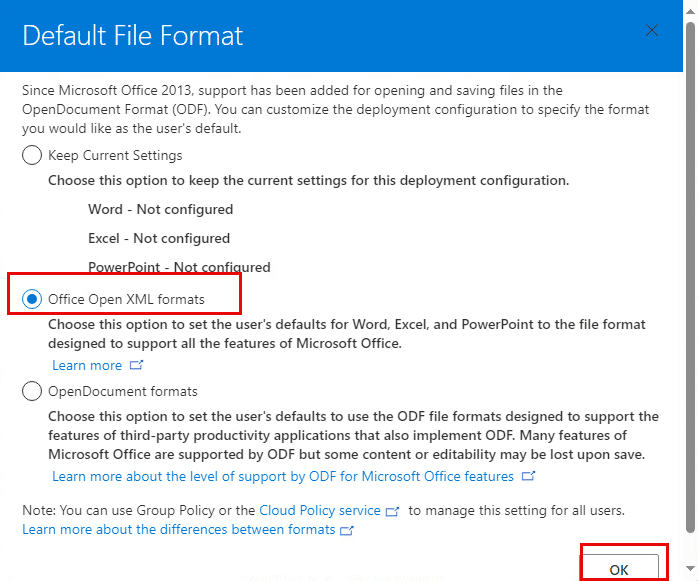Viewport: 698px width, 581px height.
Task: Open the ODF level of support link
Action: (283, 476)
